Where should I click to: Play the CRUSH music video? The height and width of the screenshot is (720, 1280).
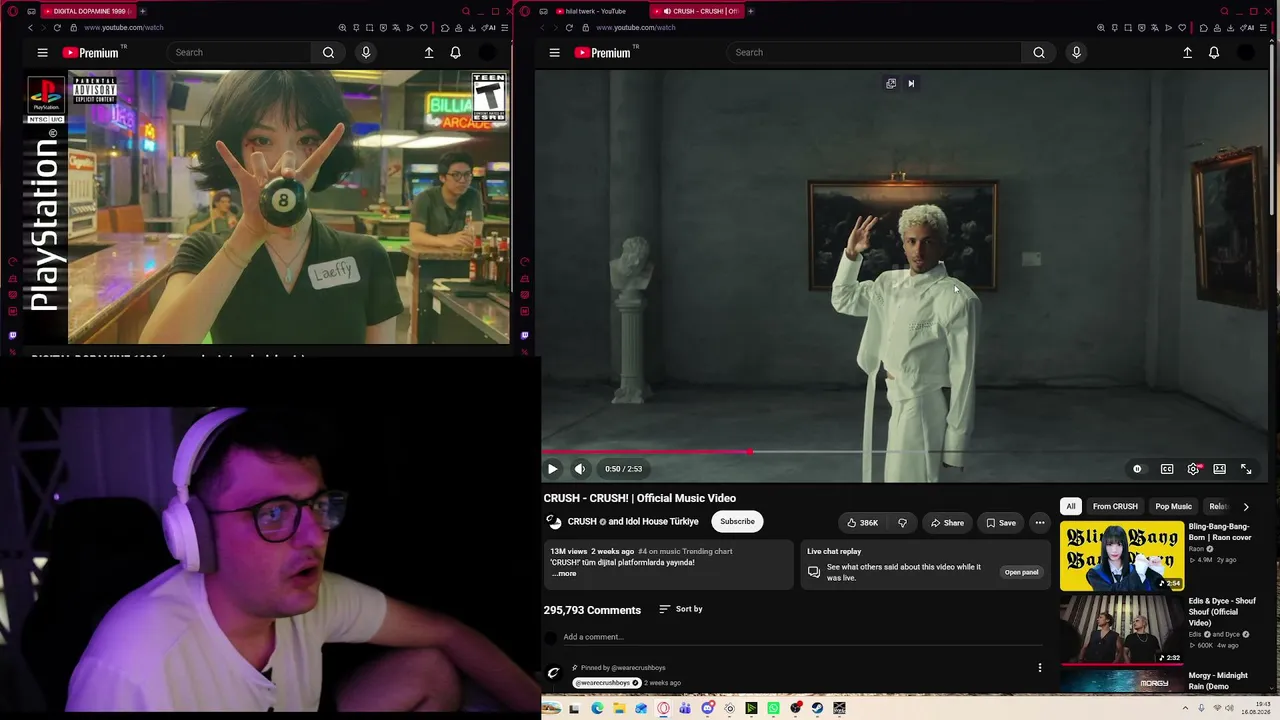pos(552,469)
